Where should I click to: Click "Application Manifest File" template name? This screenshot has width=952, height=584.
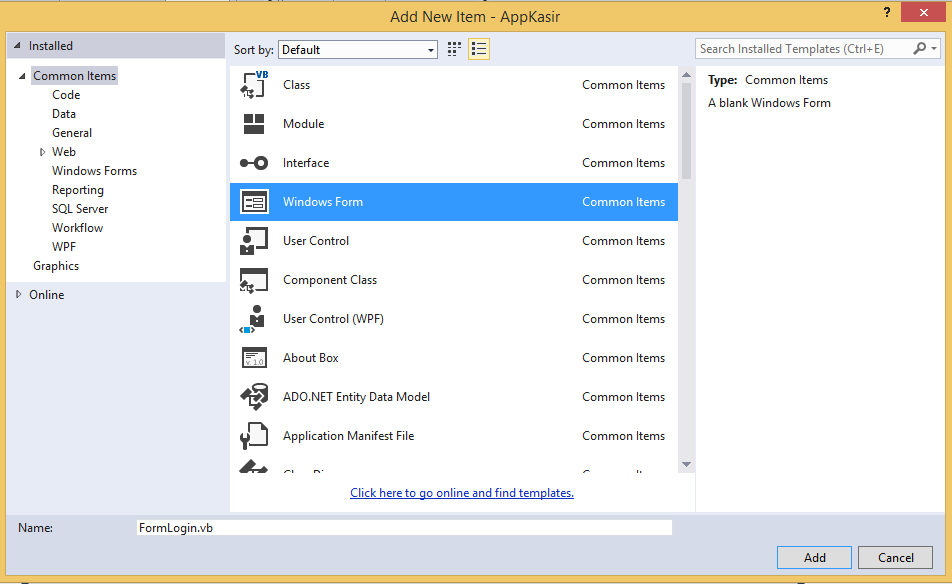(x=348, y=436)
